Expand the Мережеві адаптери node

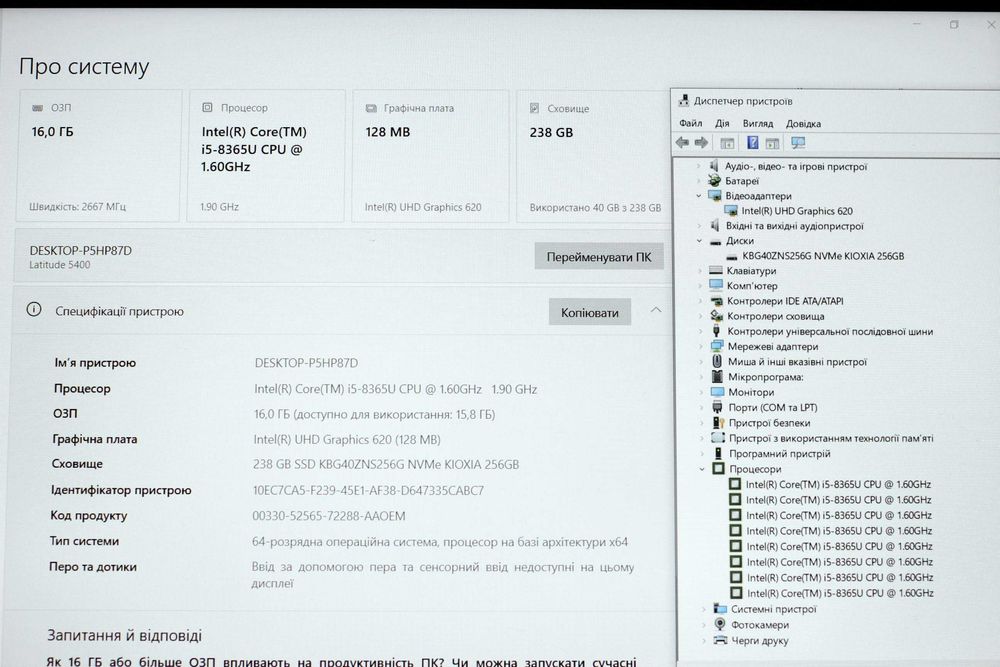[x=701, y=347]
